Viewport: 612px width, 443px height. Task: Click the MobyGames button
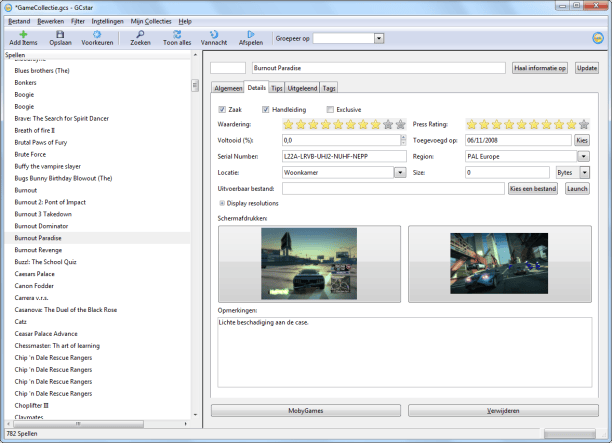pyautogui.click(x=305, y=410)
